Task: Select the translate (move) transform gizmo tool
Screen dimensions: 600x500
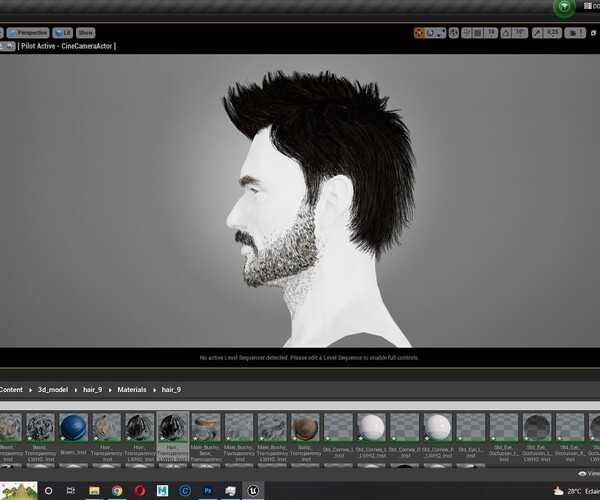Action: pos(419,33)
